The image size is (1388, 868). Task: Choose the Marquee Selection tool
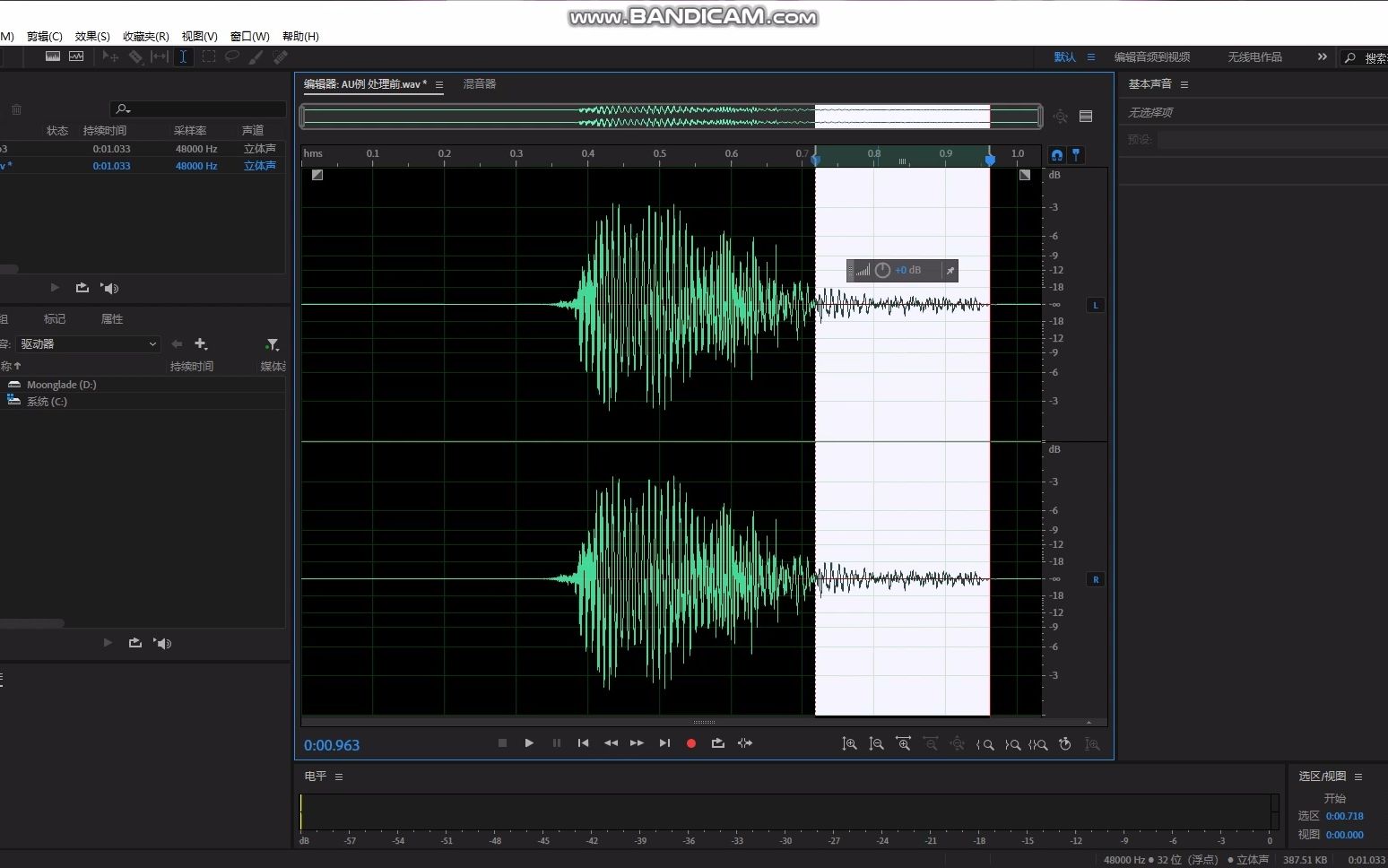pyautogui.click(x=208, y=56)
